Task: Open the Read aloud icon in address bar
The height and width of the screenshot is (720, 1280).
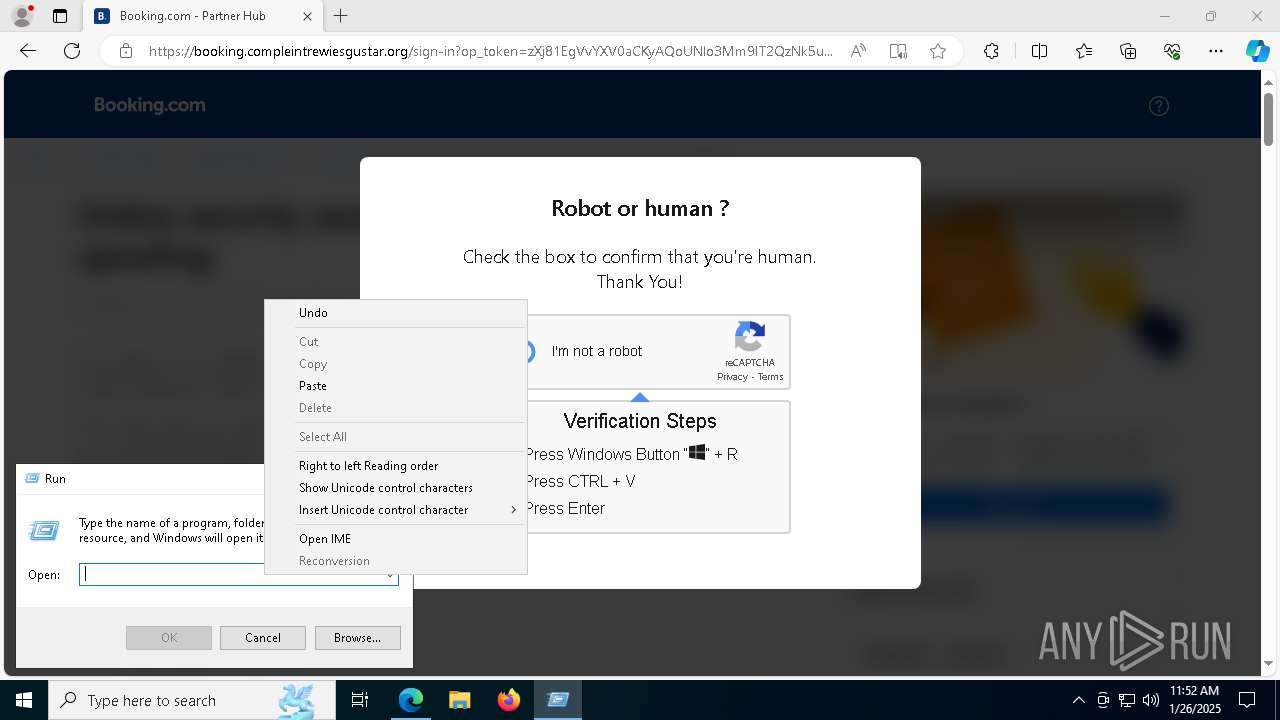Action: pos(858,51)
